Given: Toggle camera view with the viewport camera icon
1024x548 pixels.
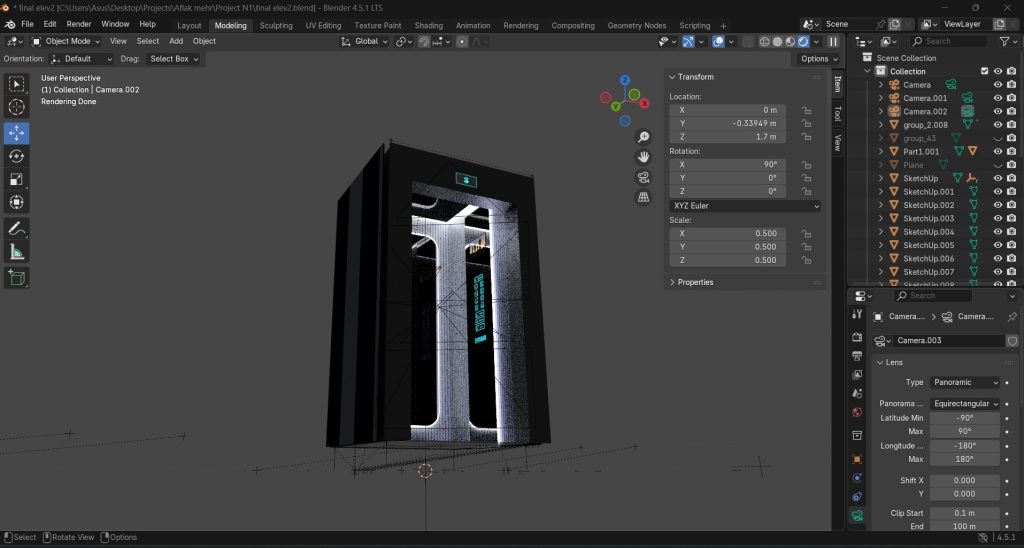Looking at the screenshot, I should (x=643, y=177).
